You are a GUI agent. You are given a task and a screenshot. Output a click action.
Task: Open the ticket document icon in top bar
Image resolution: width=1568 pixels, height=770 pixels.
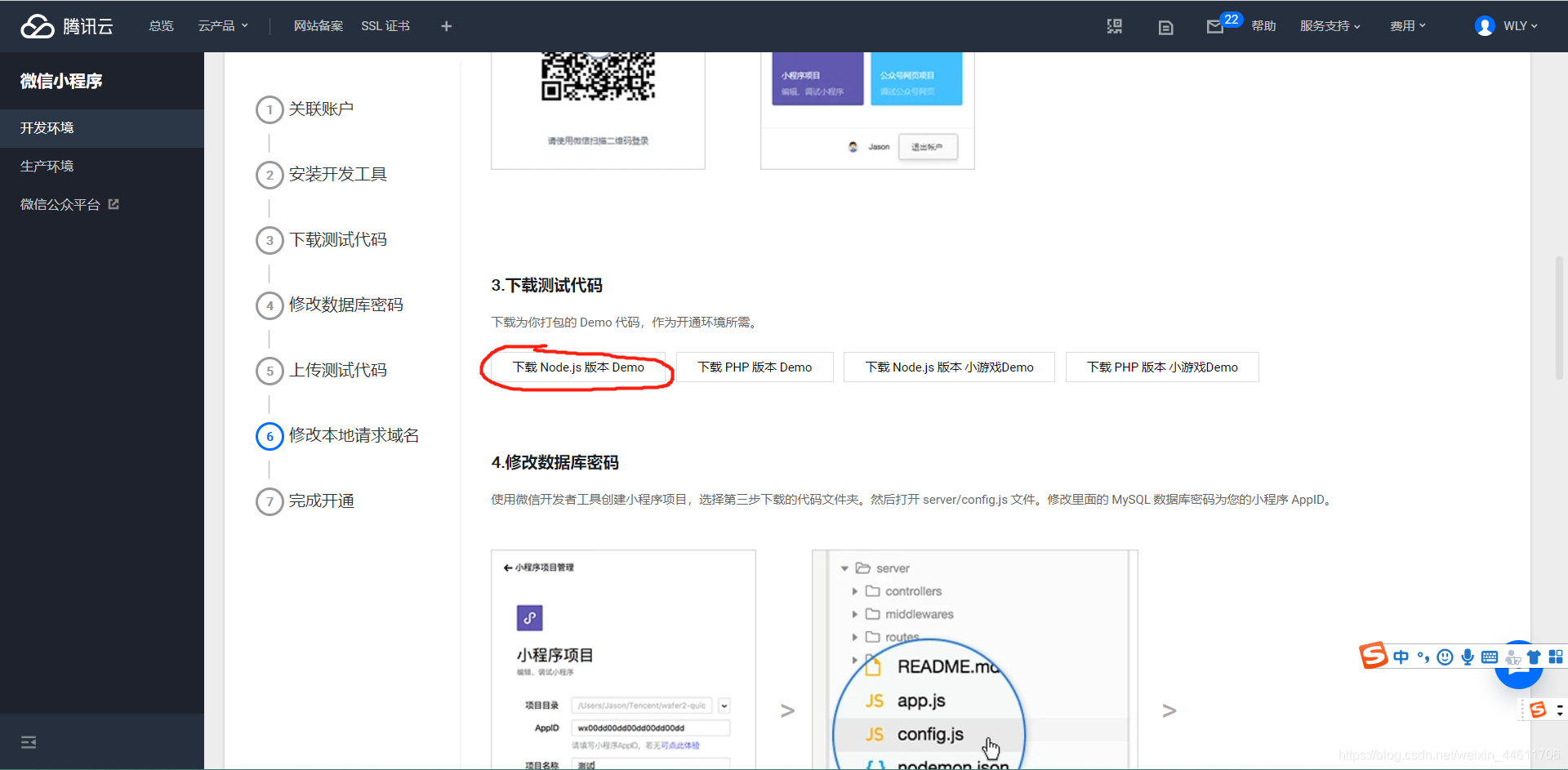point(1165,25)
